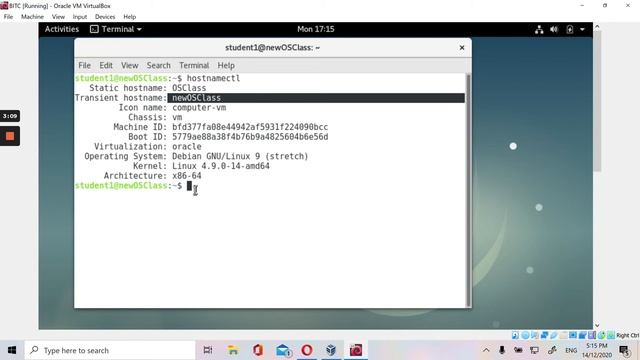Viewport: 640px width, 360px height.
Task: Click Debian GNU/Linux 9 (stretch) text
Action: pyautogui.click(x=240, y=156)
